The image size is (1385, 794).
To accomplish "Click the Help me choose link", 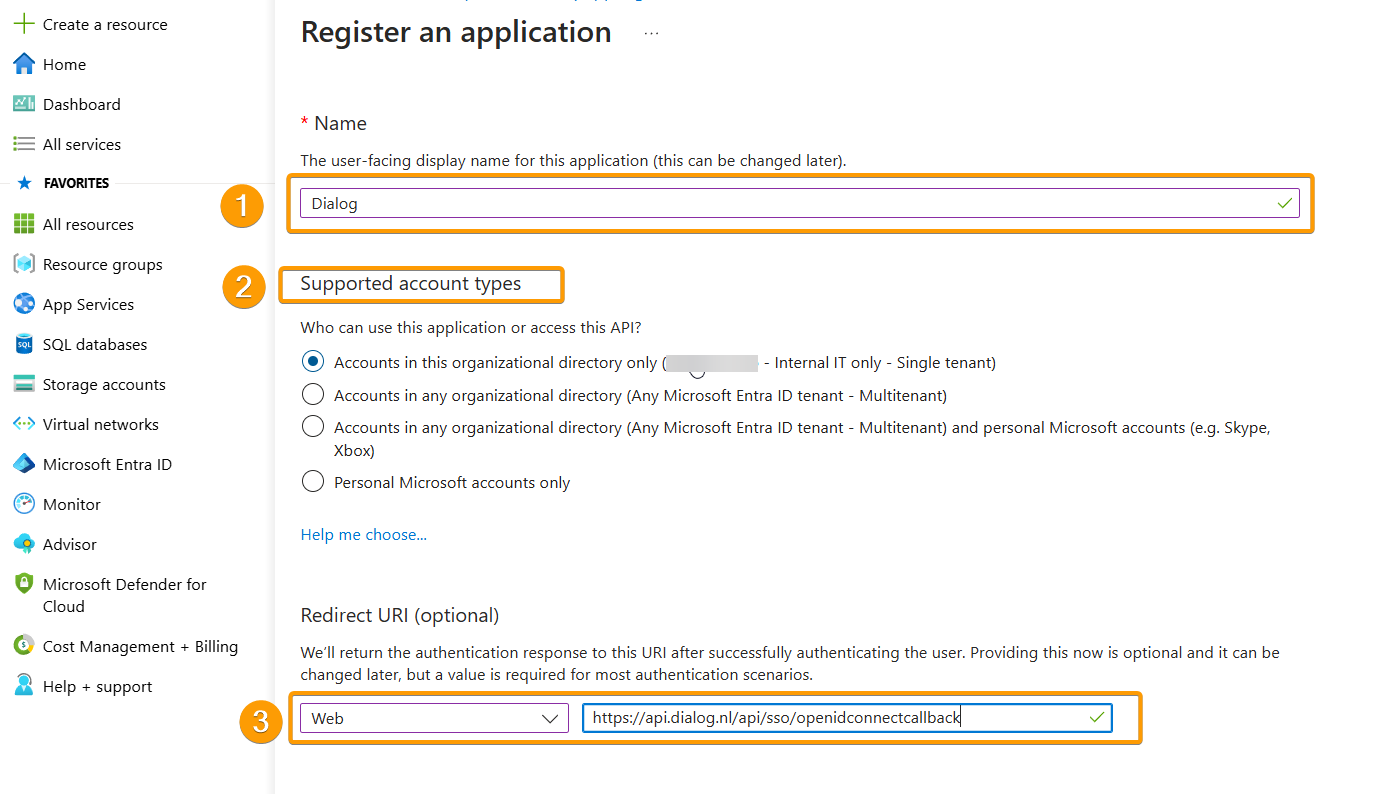I will tap(364, 534).
